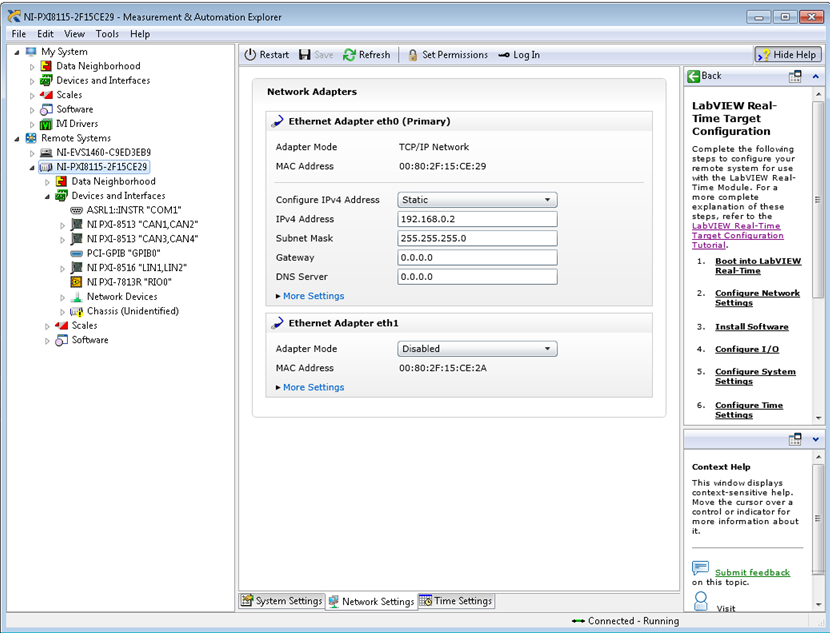Click the Remote Systems icon
Viewport: 830px width, 633px height.
pyautogui.click(x=31, y=138)
